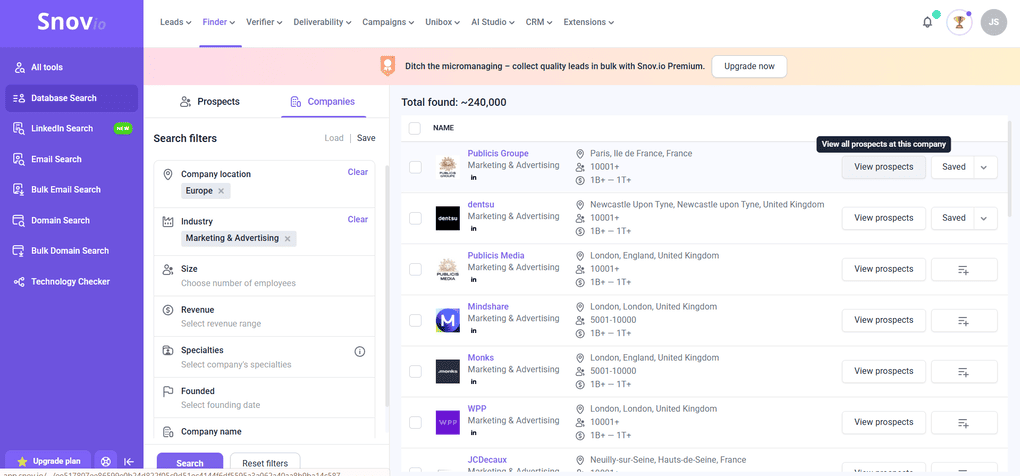Expand the AI Studio menu

click(x=494, y=22)
